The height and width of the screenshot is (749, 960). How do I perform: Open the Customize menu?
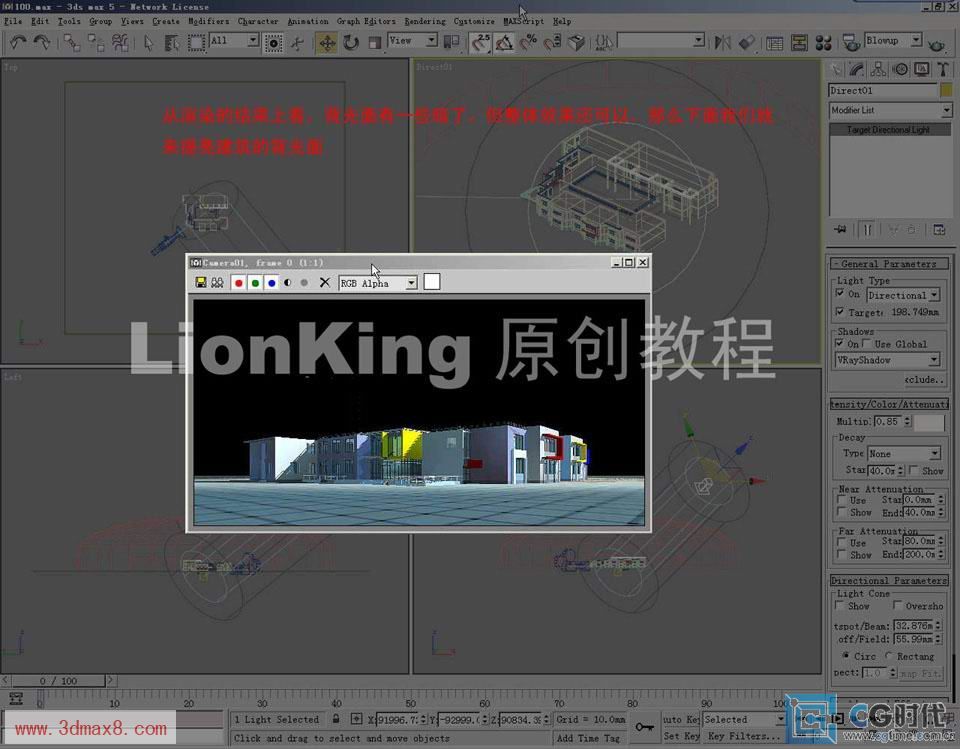(x=474, y=21)
